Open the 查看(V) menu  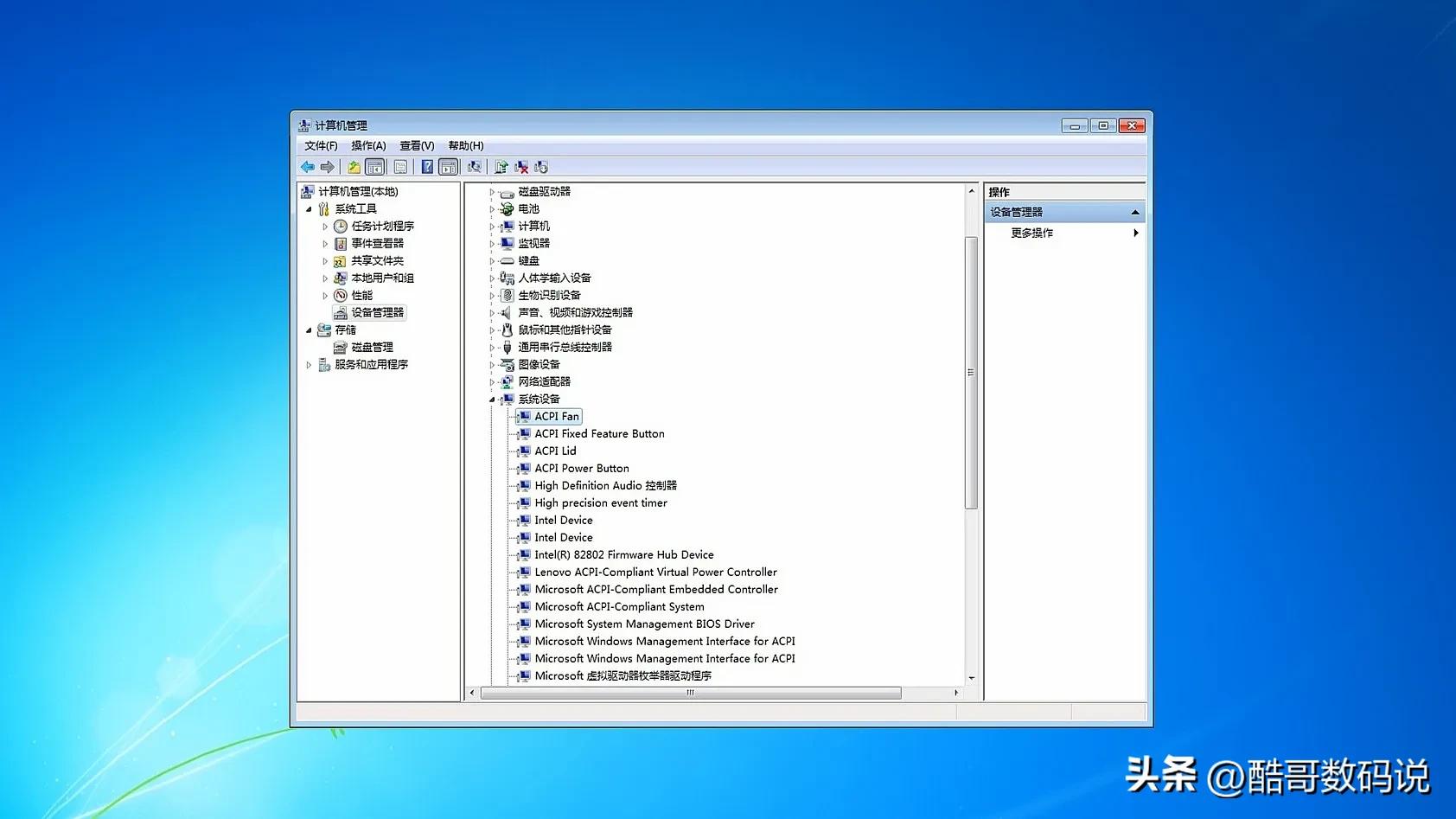click(417, 146)
